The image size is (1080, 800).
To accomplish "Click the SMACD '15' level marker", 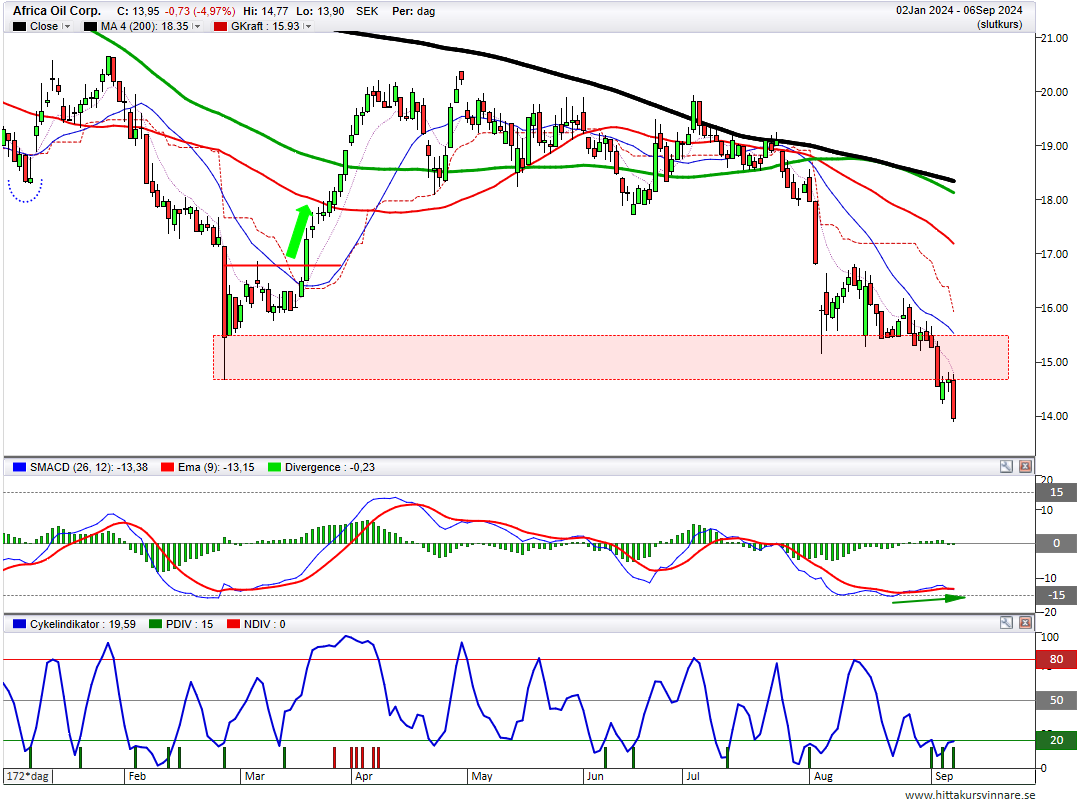I will click(1056, 492).
